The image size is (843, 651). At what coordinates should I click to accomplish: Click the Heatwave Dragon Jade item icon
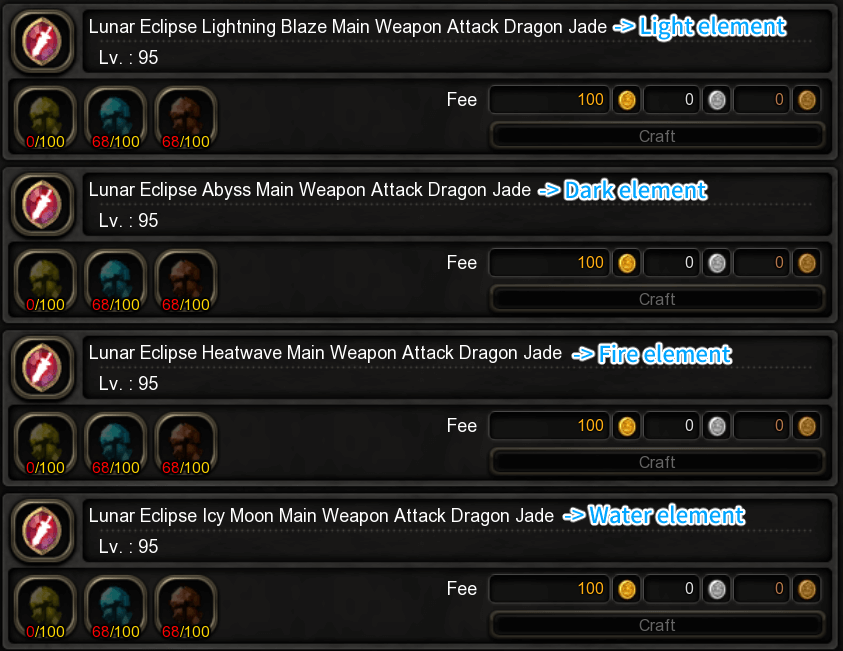pos(42,367)
